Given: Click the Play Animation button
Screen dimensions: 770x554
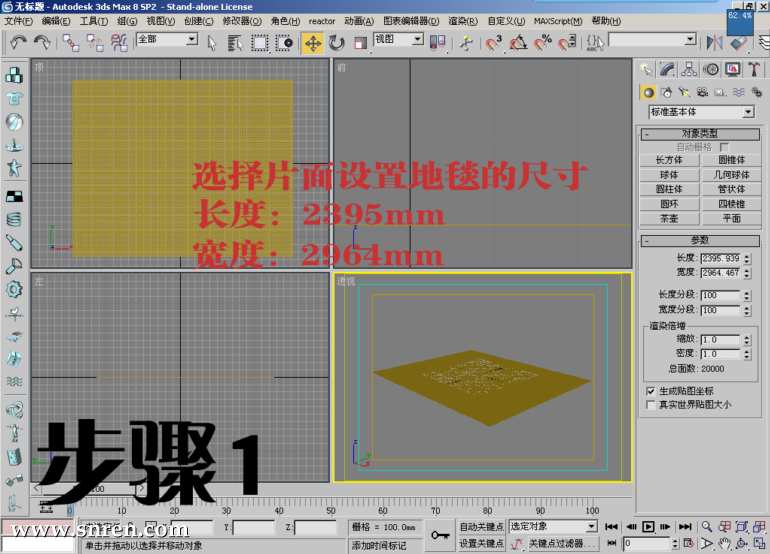Looking at the screenshot, I should (648, 526).
